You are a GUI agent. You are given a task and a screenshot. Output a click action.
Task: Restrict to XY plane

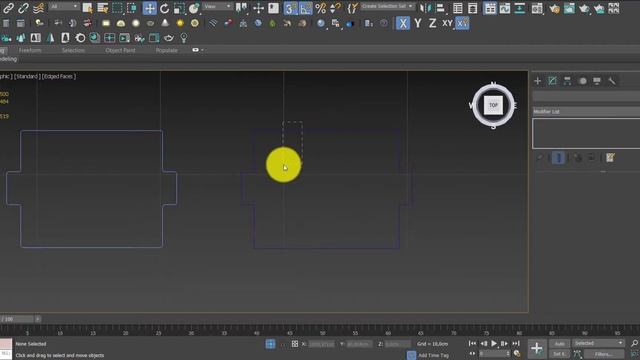(447, 23)
